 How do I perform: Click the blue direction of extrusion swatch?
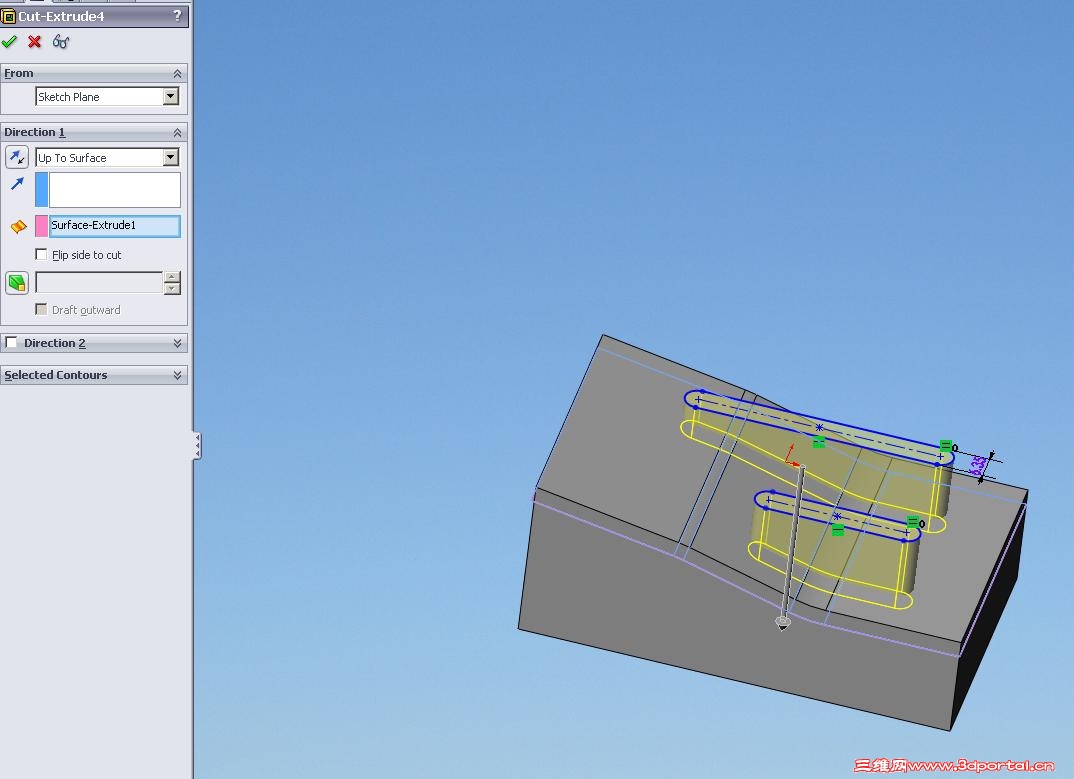41,190
